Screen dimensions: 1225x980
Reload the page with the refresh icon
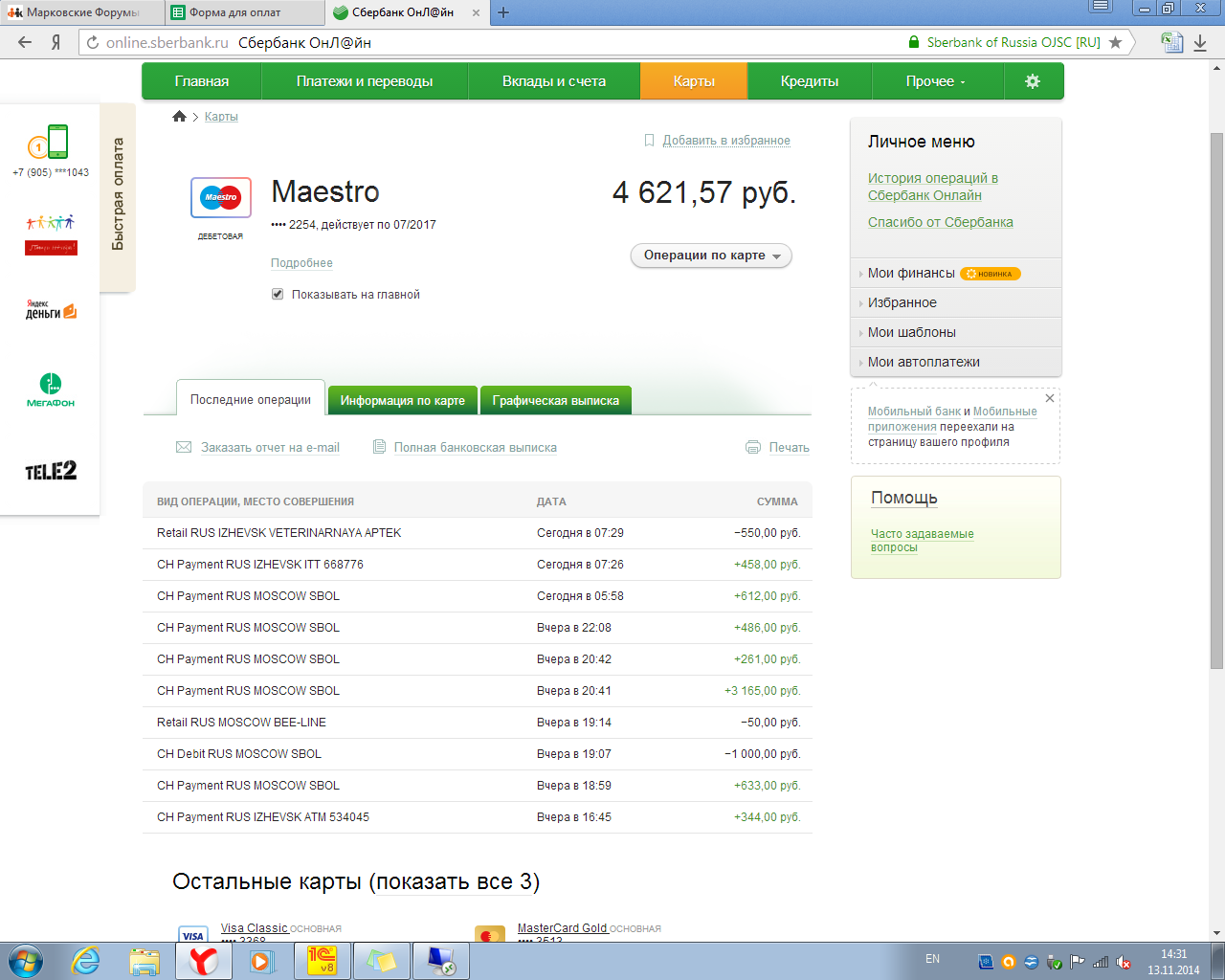click(x=92, y=42)
